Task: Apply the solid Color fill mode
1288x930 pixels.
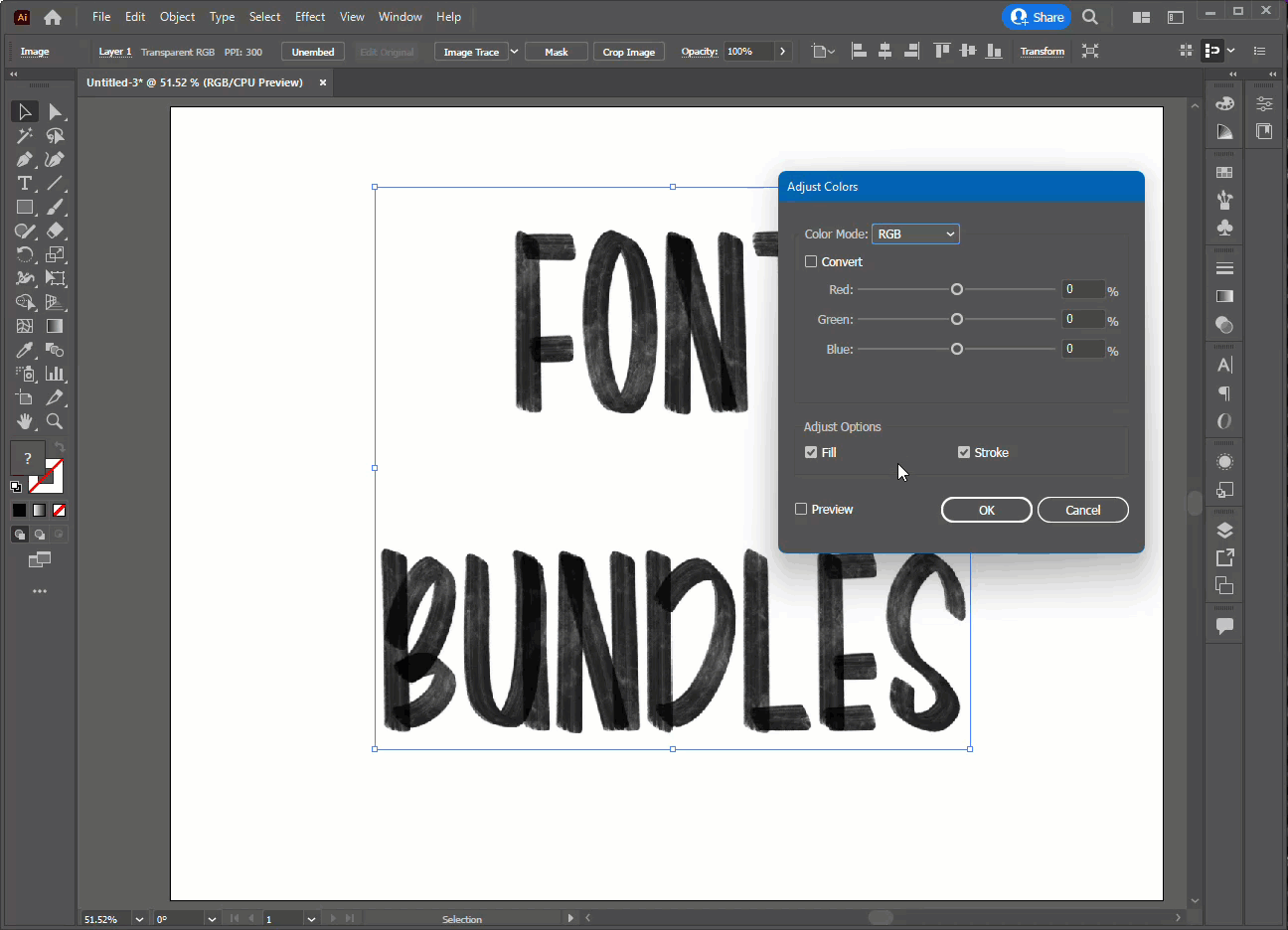Action: tap(19, 510)
